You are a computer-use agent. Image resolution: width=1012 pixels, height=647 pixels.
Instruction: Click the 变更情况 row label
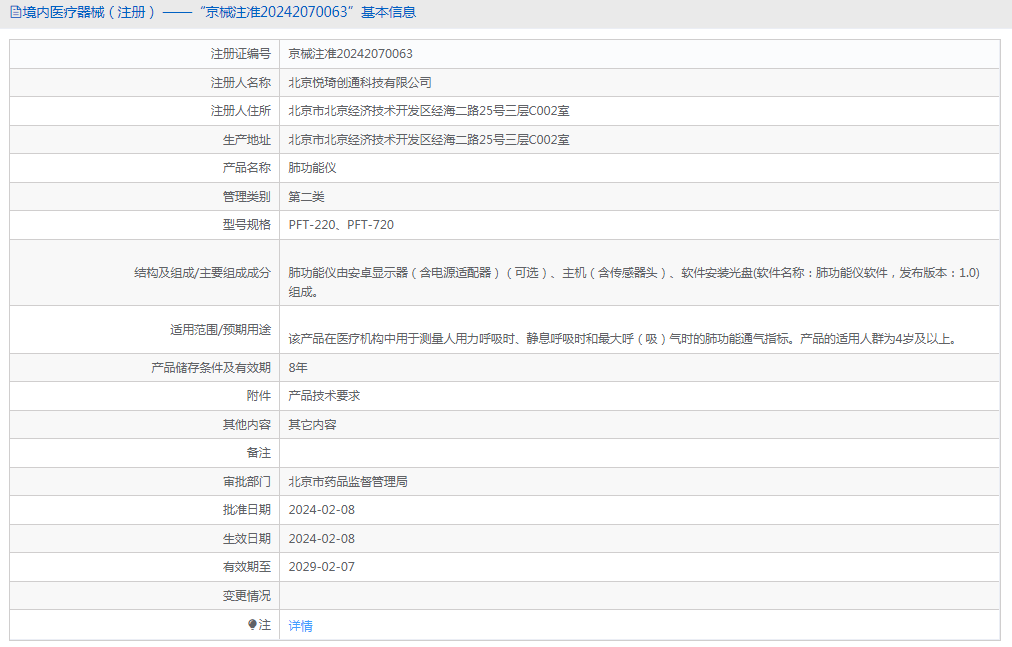pyautogui.click(x=246, y=596)
